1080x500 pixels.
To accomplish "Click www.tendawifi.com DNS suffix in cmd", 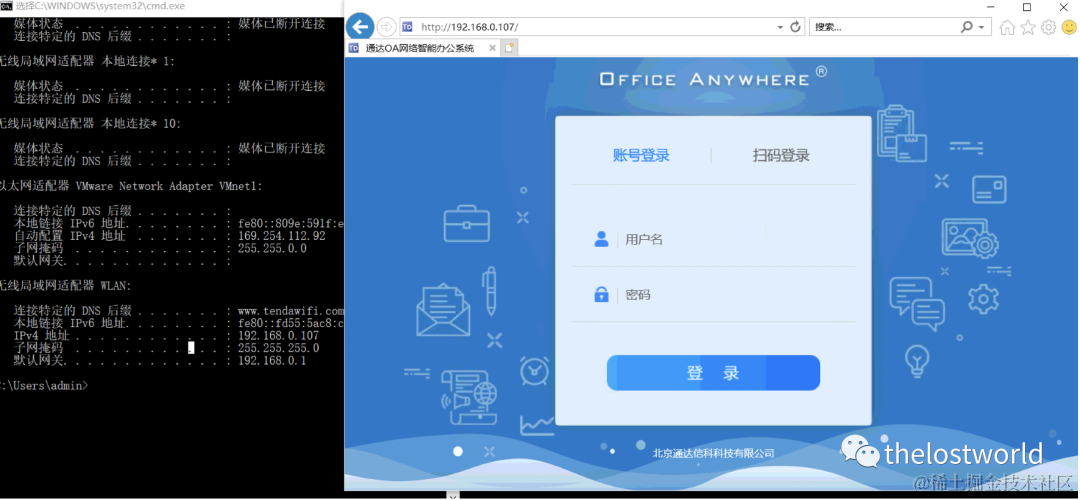I will [x=290, y=311].
